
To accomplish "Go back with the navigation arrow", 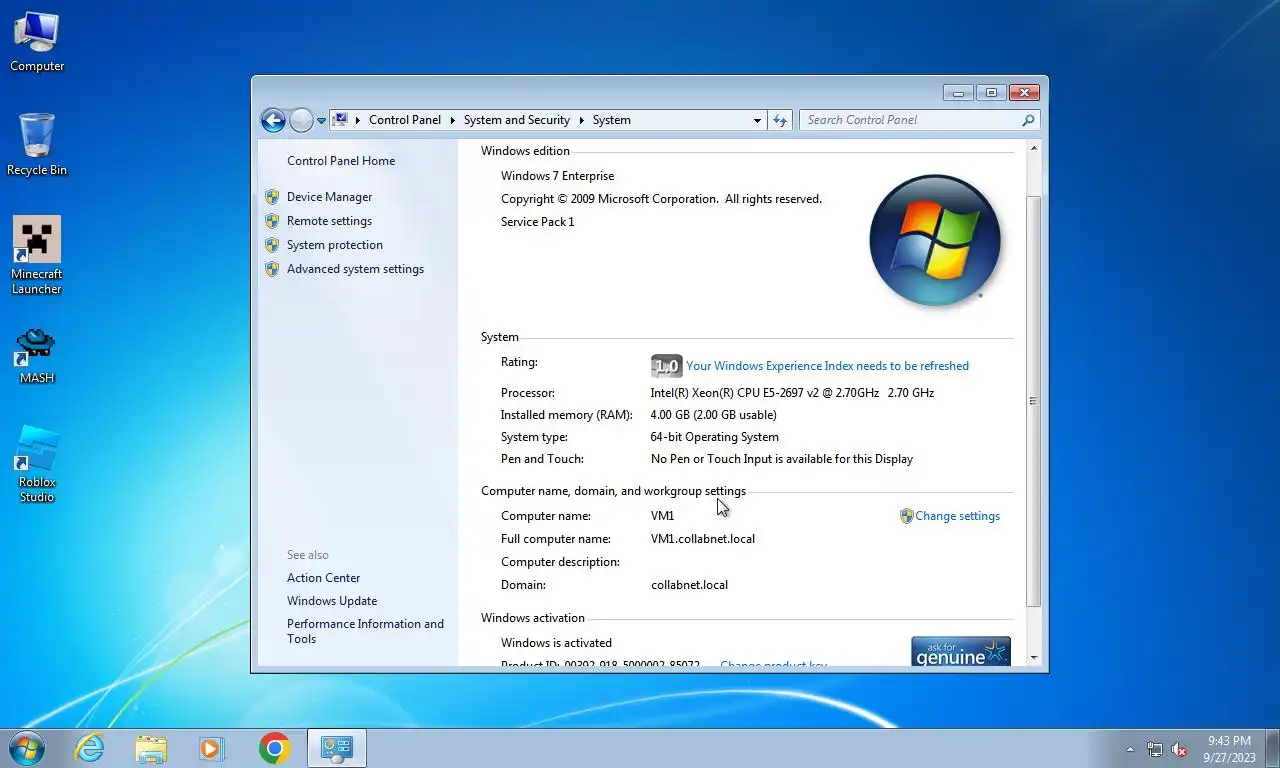I will [273, 120].
